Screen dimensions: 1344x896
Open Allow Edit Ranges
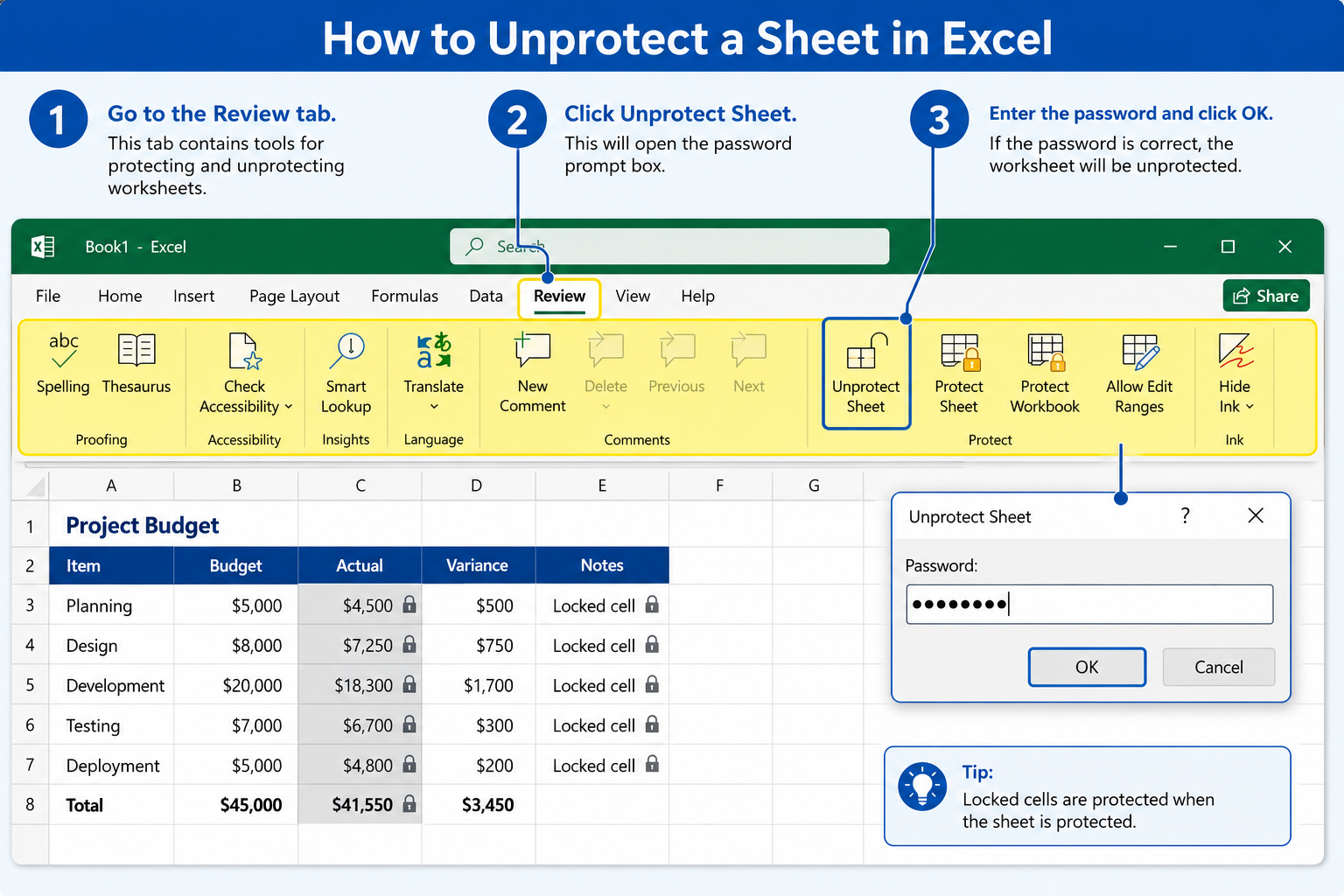click(x=1139, y=374)
